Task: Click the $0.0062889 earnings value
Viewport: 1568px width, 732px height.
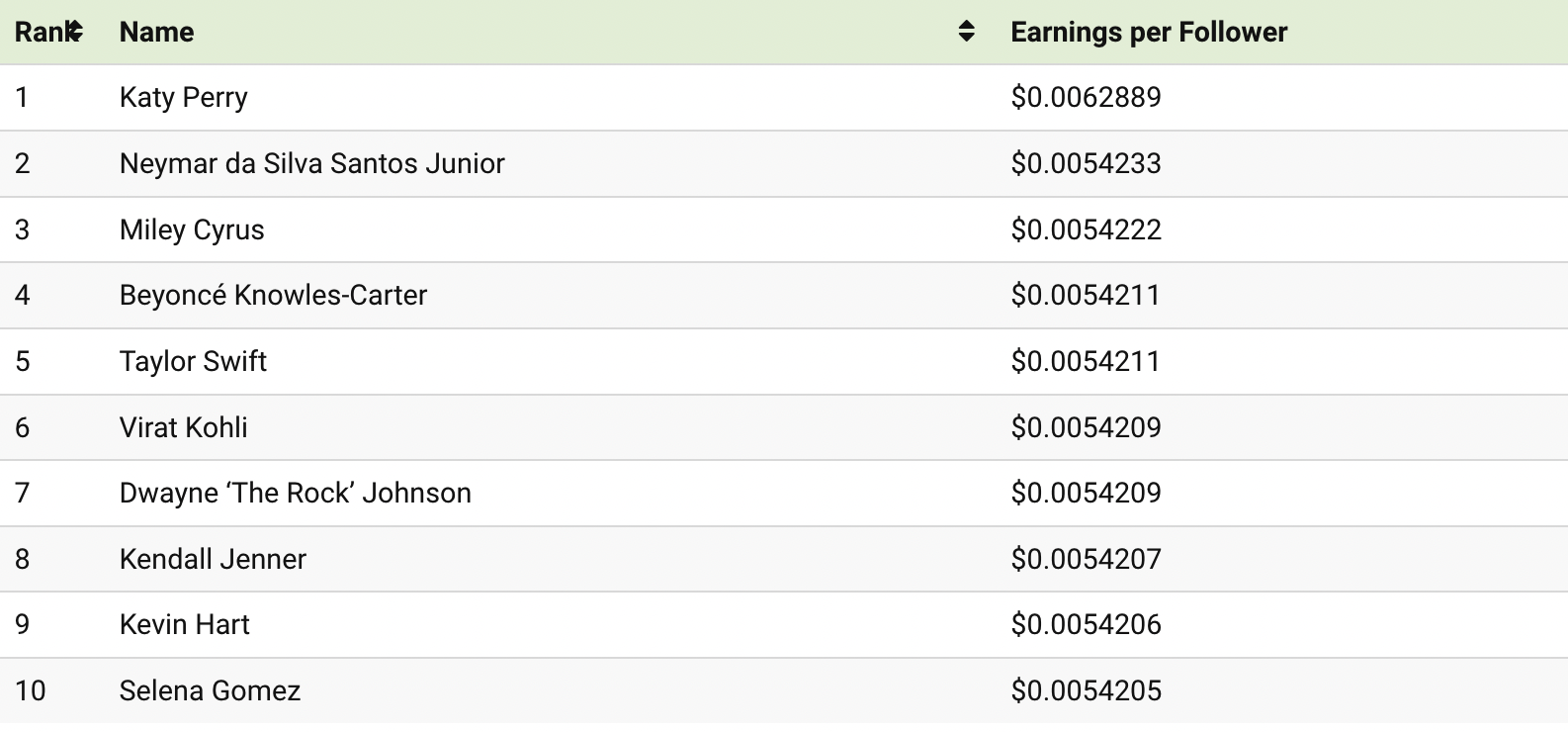Action: (x=1086, y=97)
